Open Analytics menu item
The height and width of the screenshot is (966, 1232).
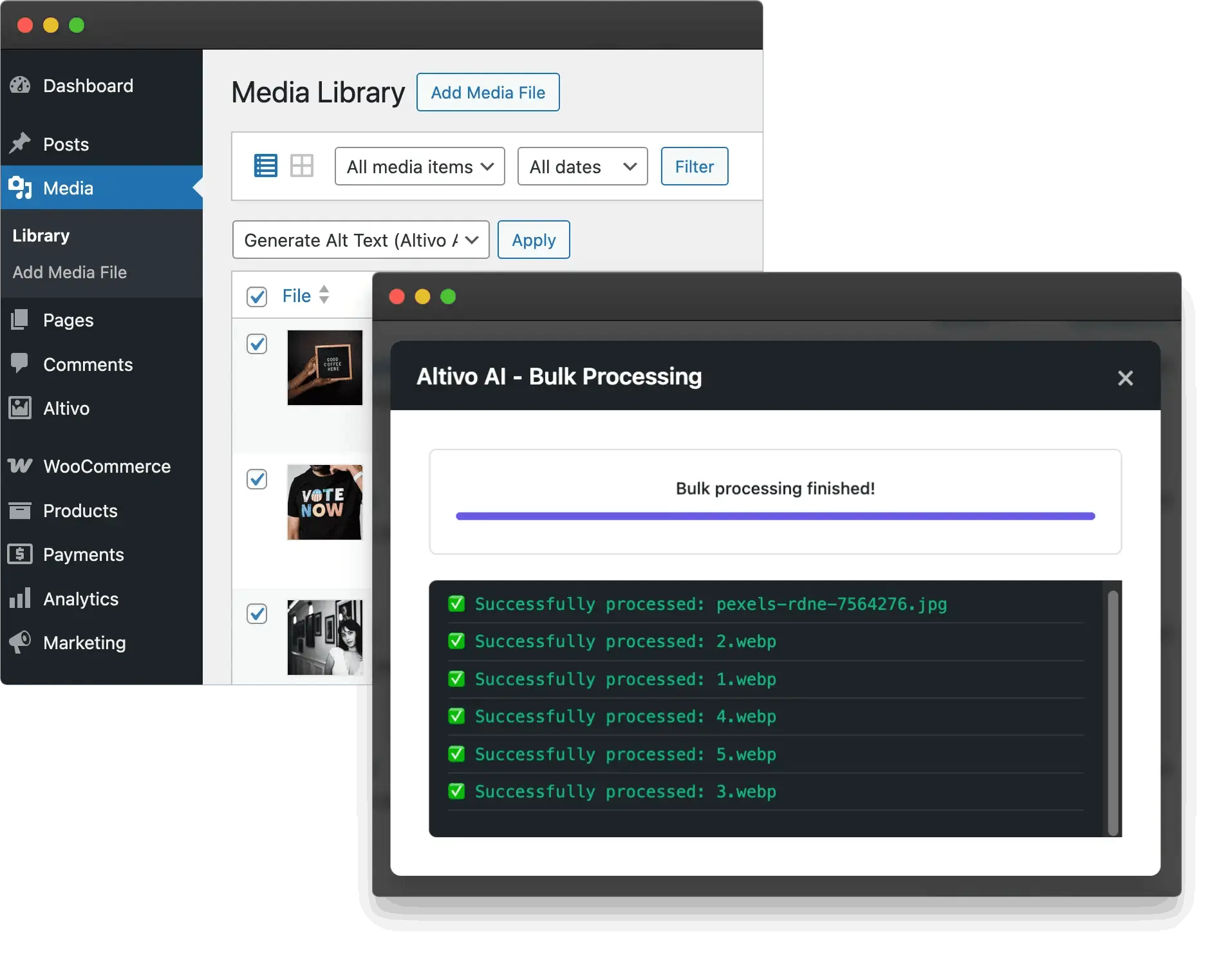point(102,598)
